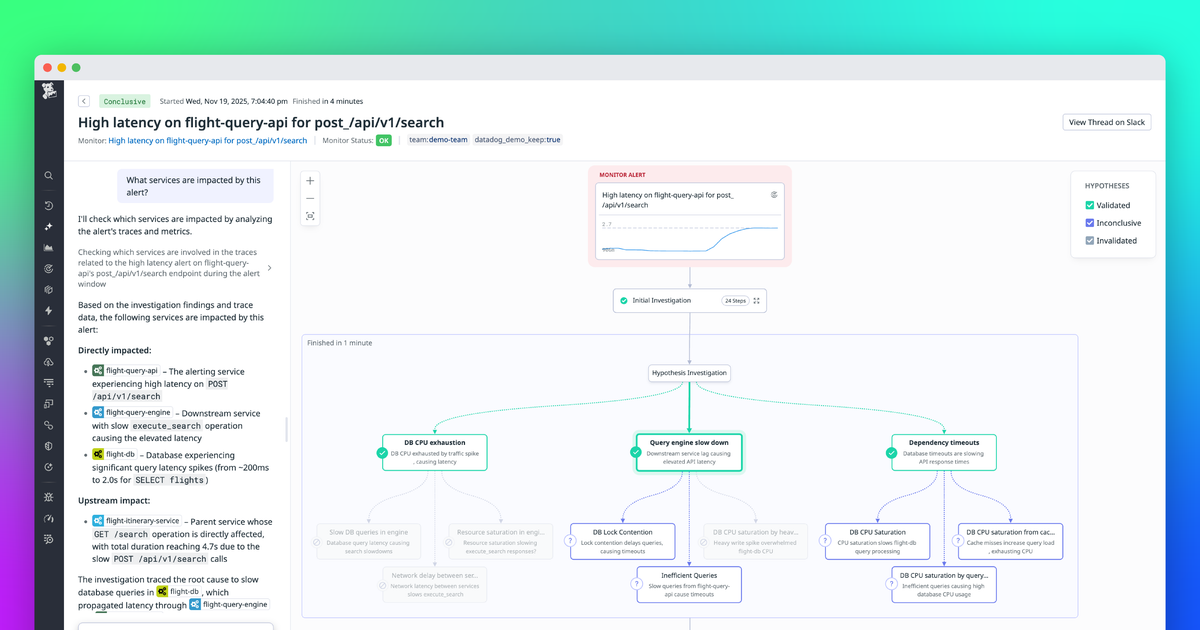Click the datadog_demo_keep:true tag
The width and height of the screenshot is (1200, 630).
(x=517, y=141)
